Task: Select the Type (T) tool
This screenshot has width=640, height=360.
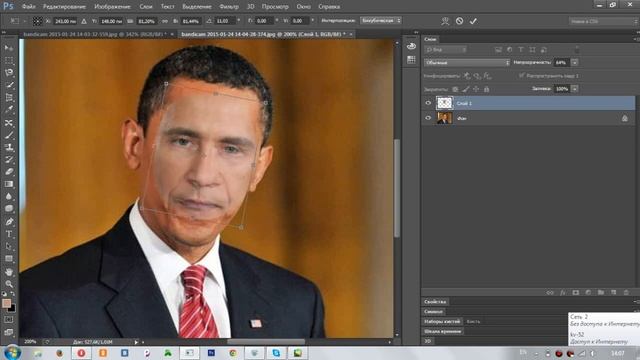Action: (9, 234)
